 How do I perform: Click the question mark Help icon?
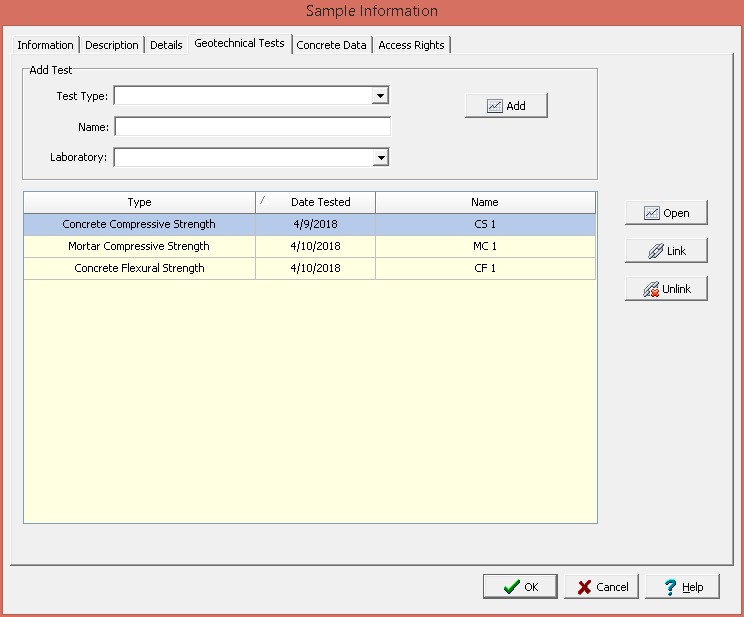point(670,587)
